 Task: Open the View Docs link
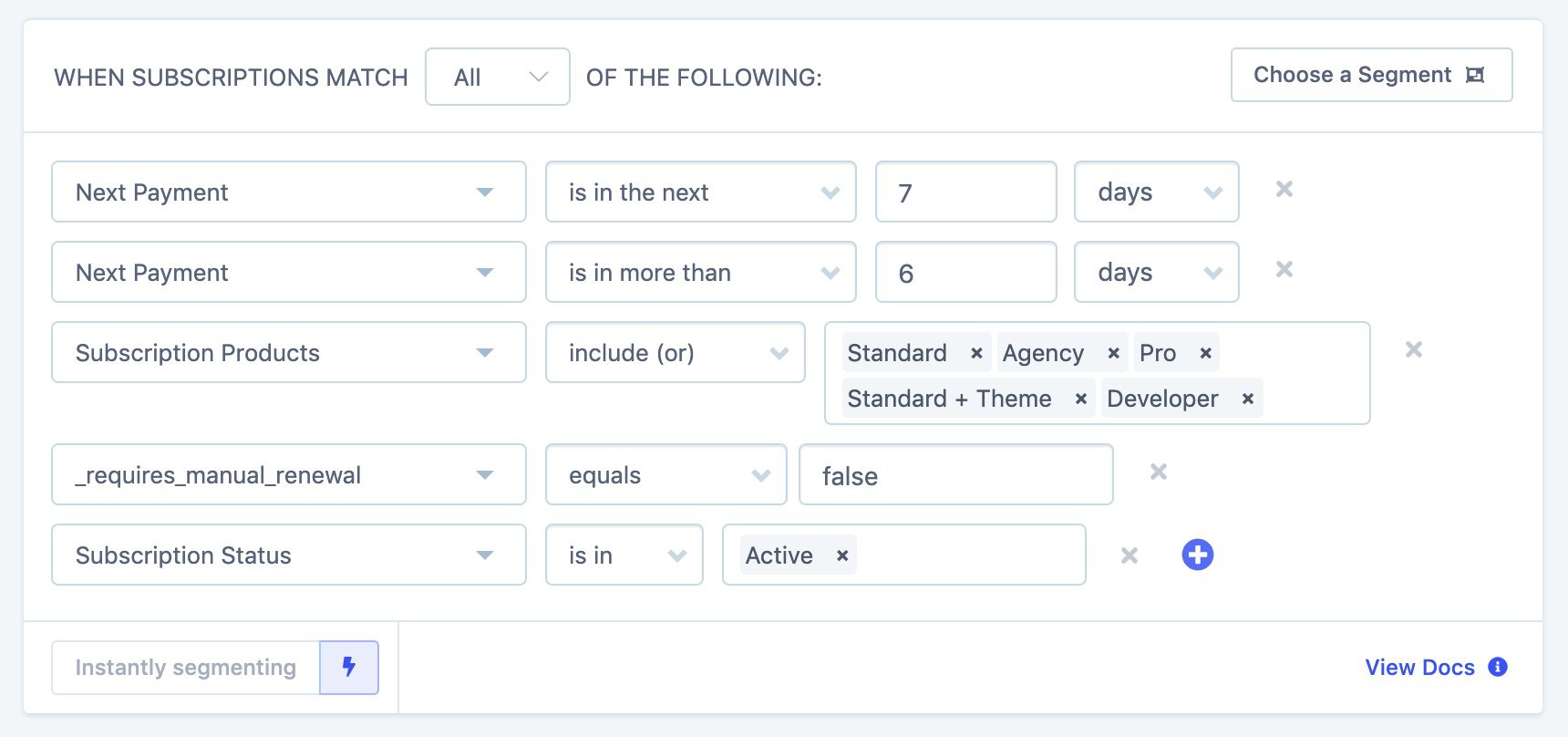click(x=1419, y=668)
